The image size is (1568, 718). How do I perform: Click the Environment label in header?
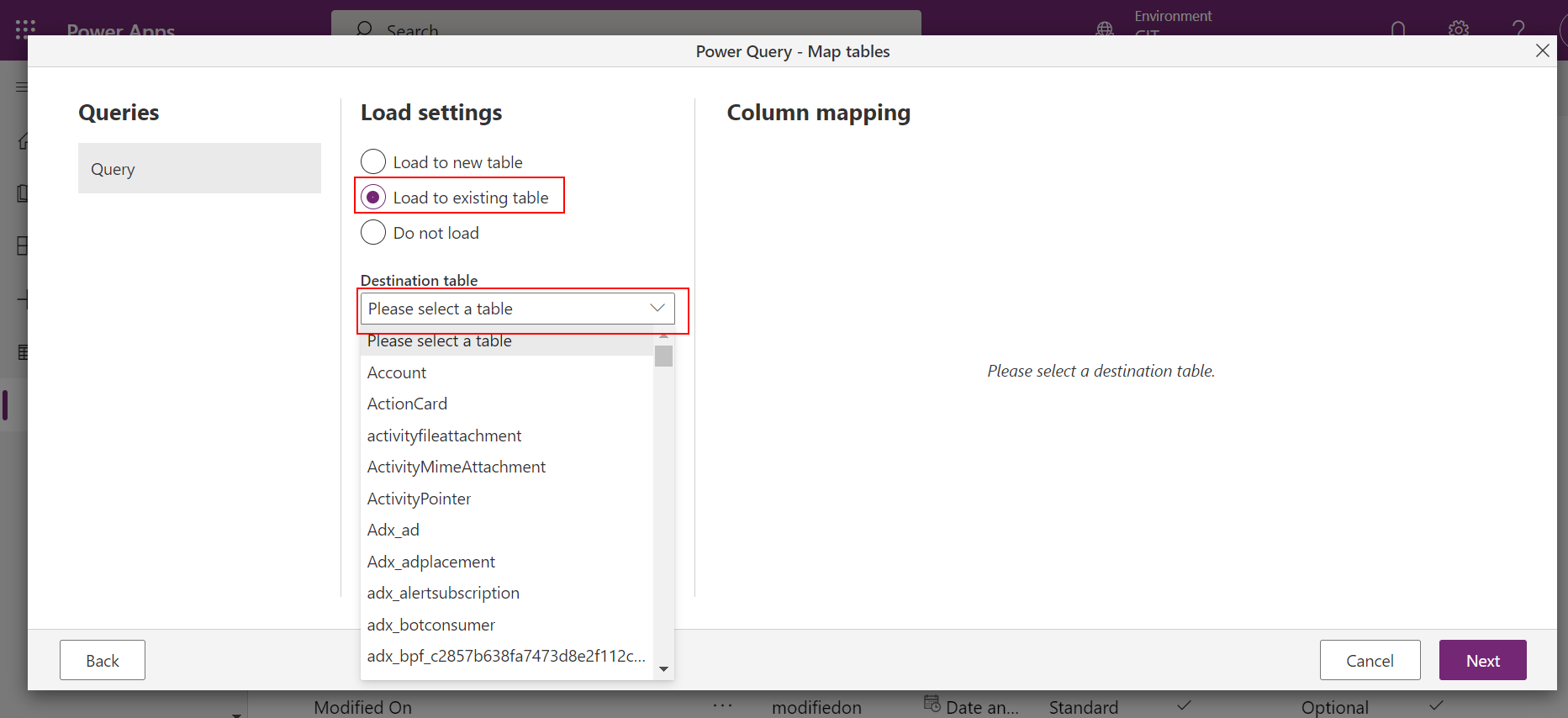click(x=1173, y=16)
